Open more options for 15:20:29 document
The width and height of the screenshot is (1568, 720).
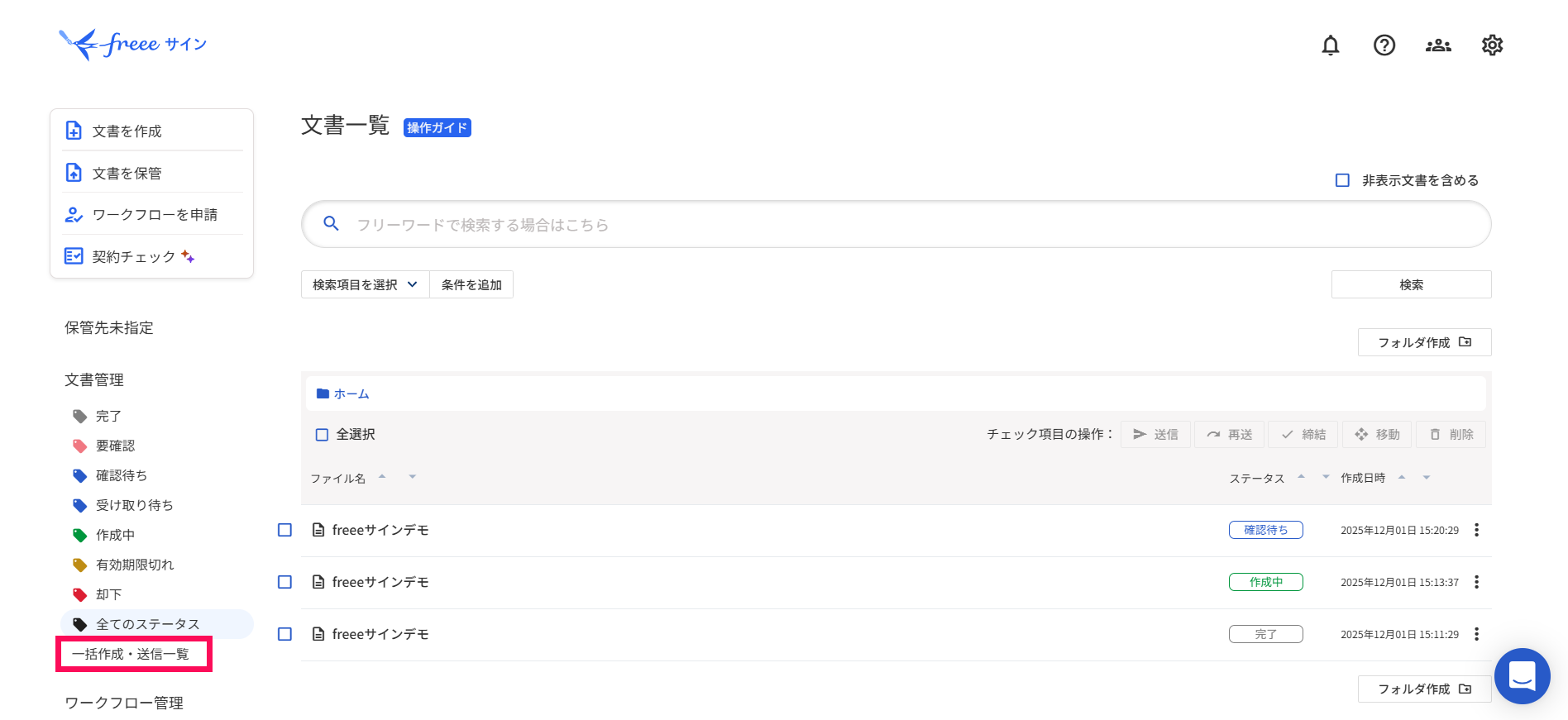[1476, 531]
